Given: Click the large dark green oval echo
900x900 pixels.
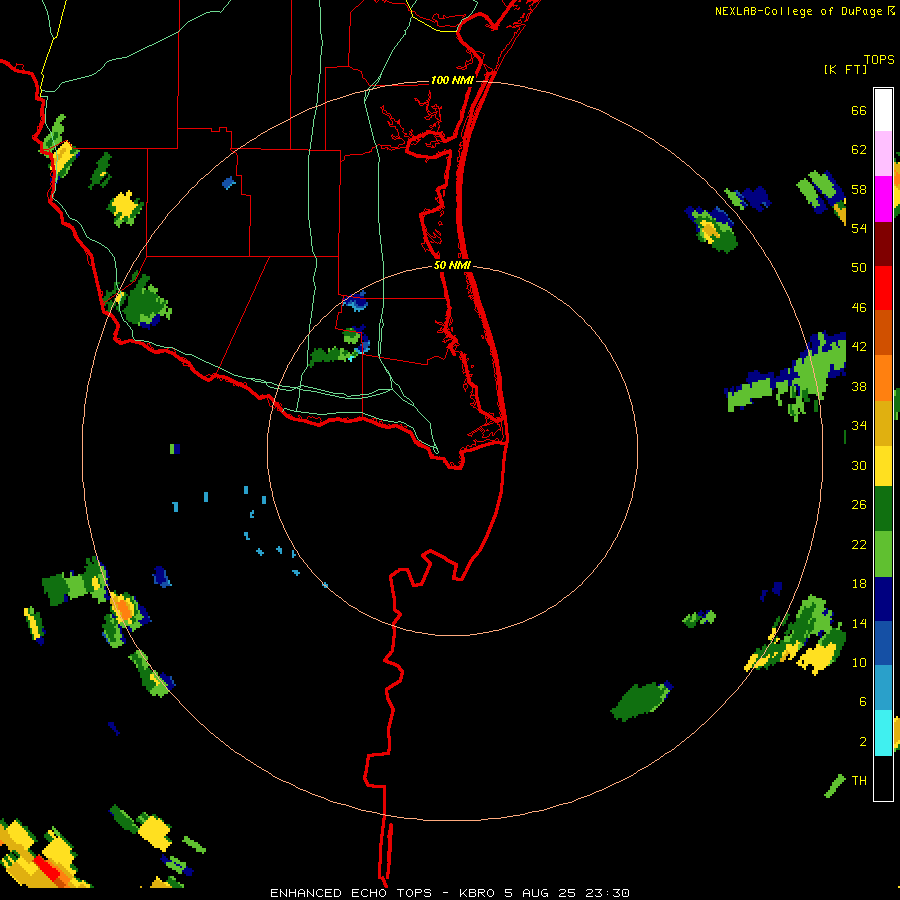Looking at the screenshot, I should 640,701.
